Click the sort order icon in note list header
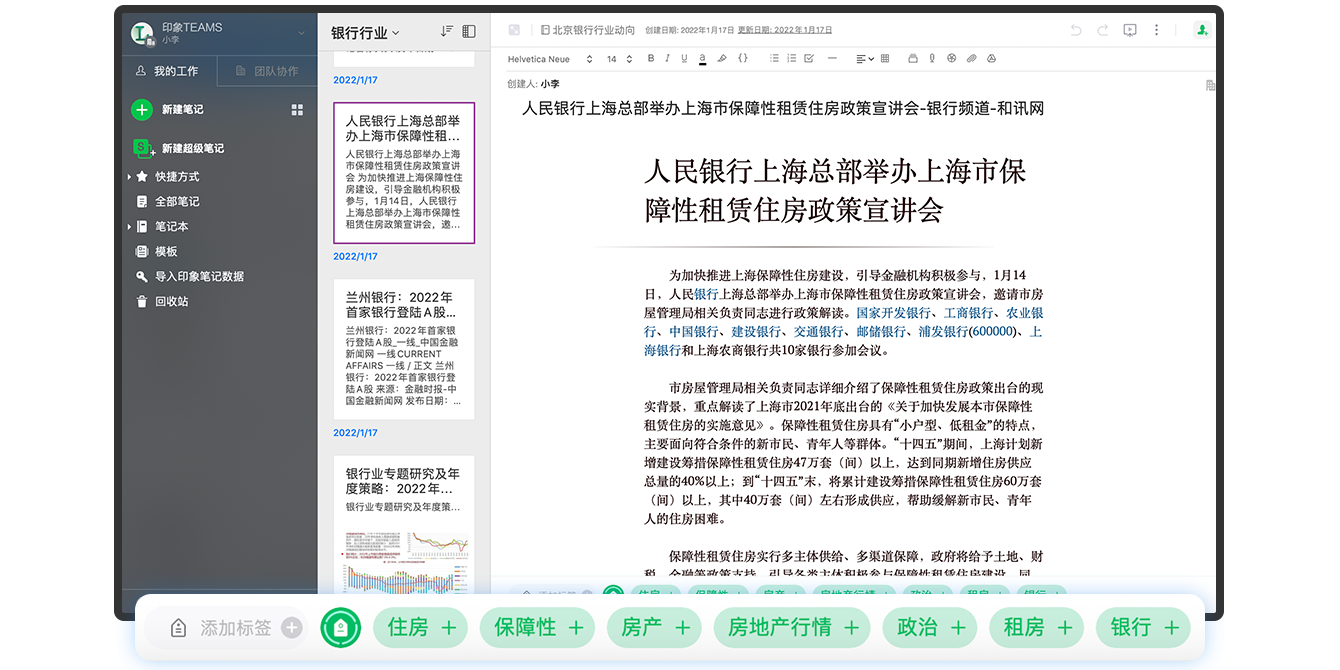 447,32
